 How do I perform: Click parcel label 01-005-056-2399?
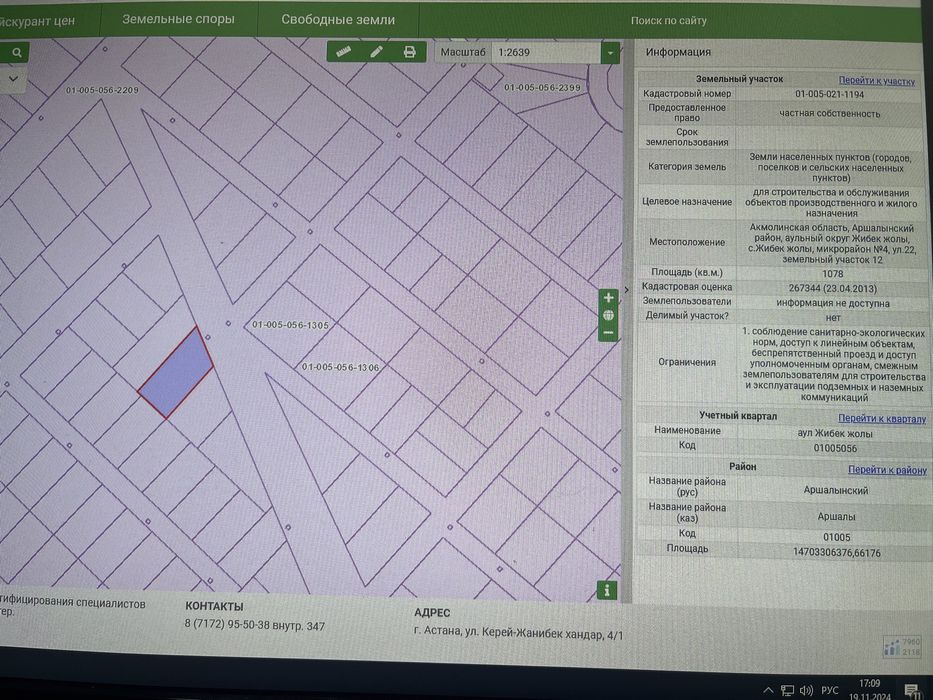click(542, 88)
